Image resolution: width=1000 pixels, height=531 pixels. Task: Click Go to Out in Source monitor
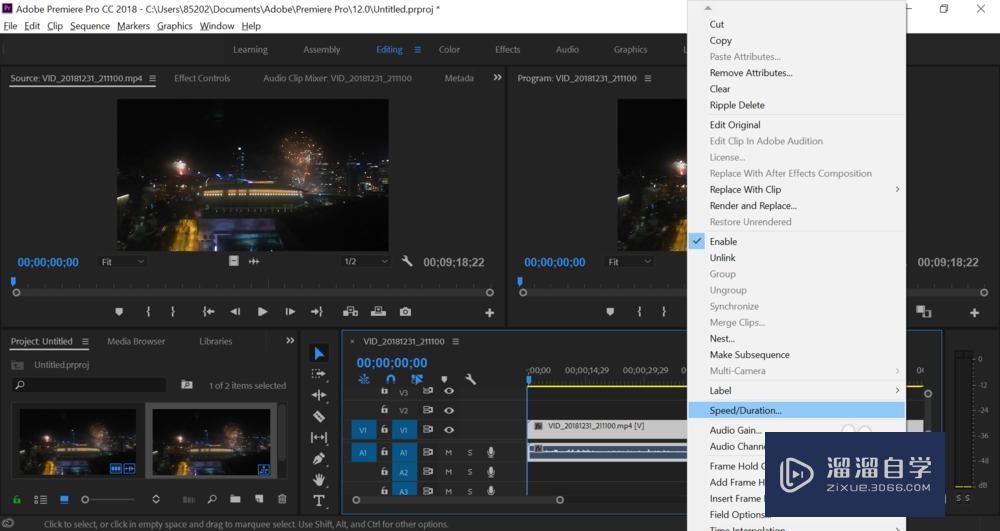coord(317,312)
